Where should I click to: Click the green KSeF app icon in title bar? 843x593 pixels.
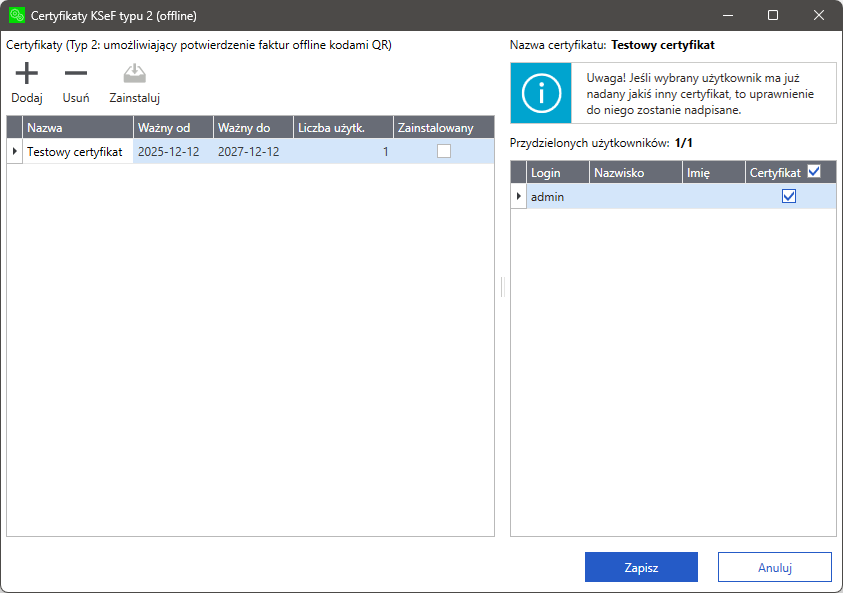[x=16, y=15]
